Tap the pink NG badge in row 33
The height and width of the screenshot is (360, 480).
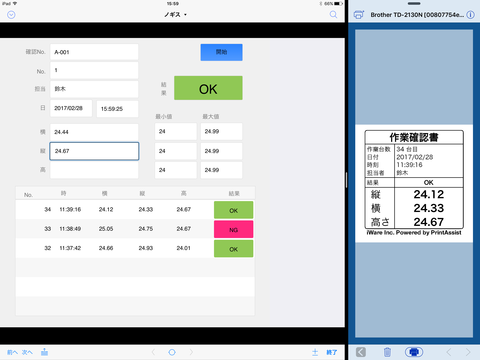(x=233, y=229)
